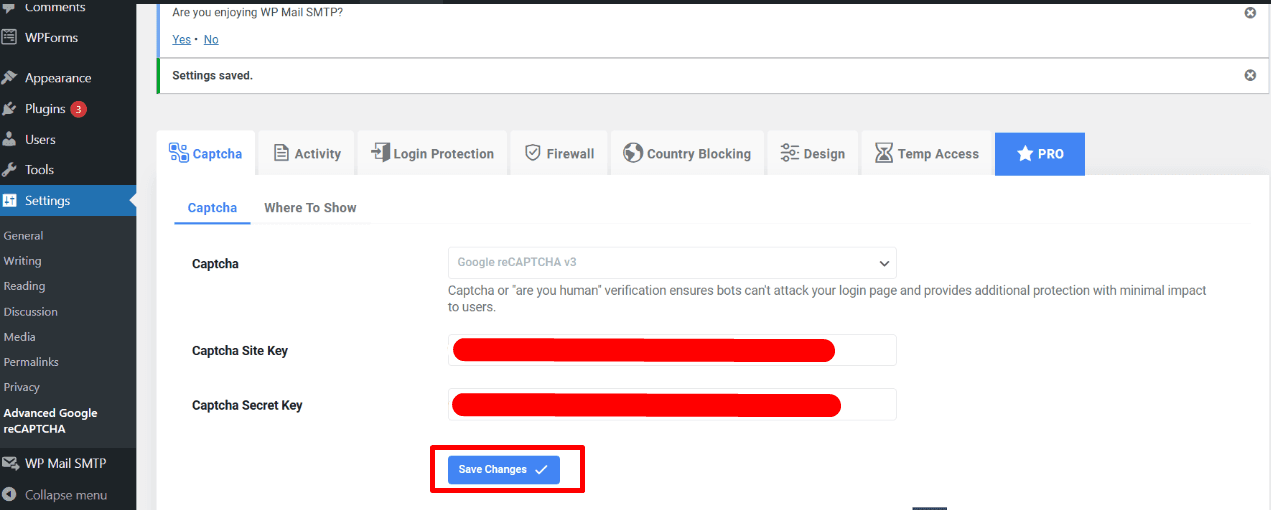Screen dimensions: 1271x510
Task: Click the Save Changes checkmark icon
Action: coord(541,469)
